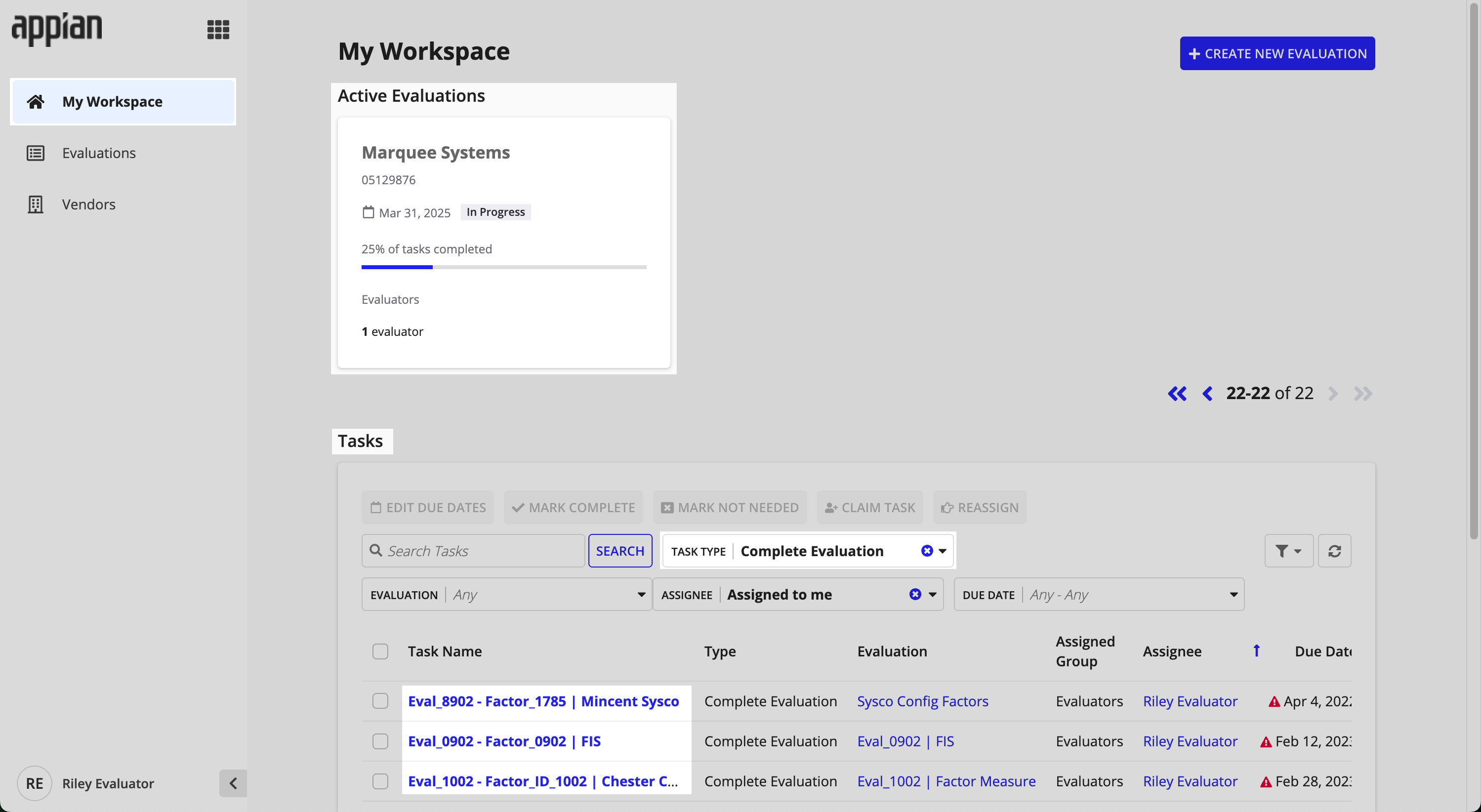This screenshot has height=812, width=1481.
Task: Check the Eval_8902 Mincent Sysco task row
Action: [x=380, y=701]
